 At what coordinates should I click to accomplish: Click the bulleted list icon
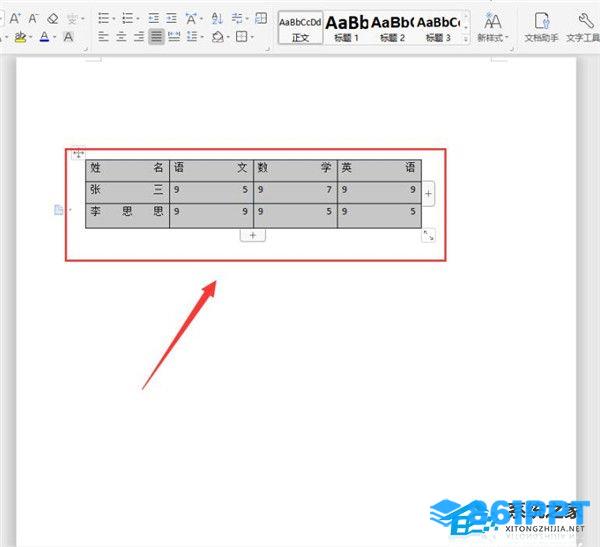[x=103, y=18]
